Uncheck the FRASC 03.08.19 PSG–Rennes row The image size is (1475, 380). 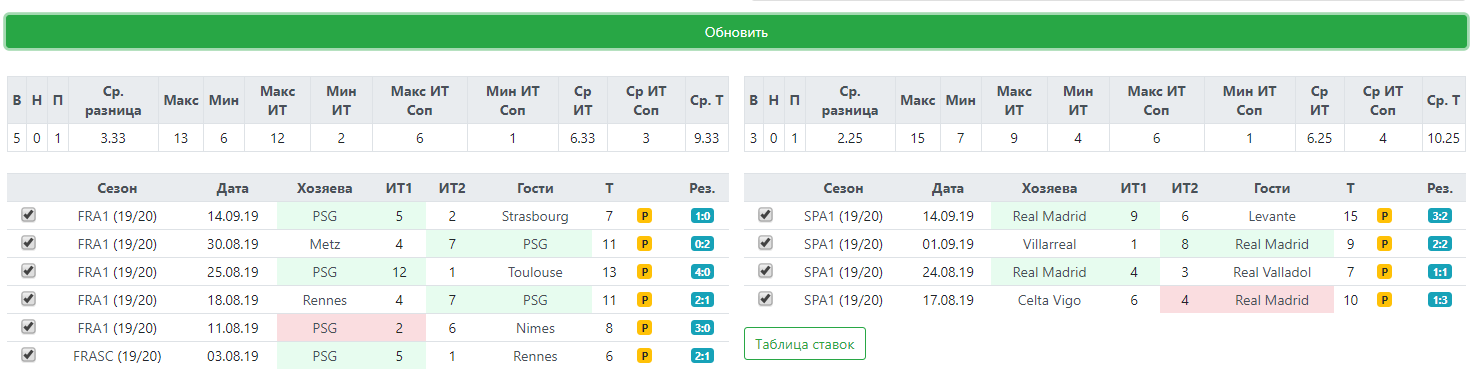[28, 355]
